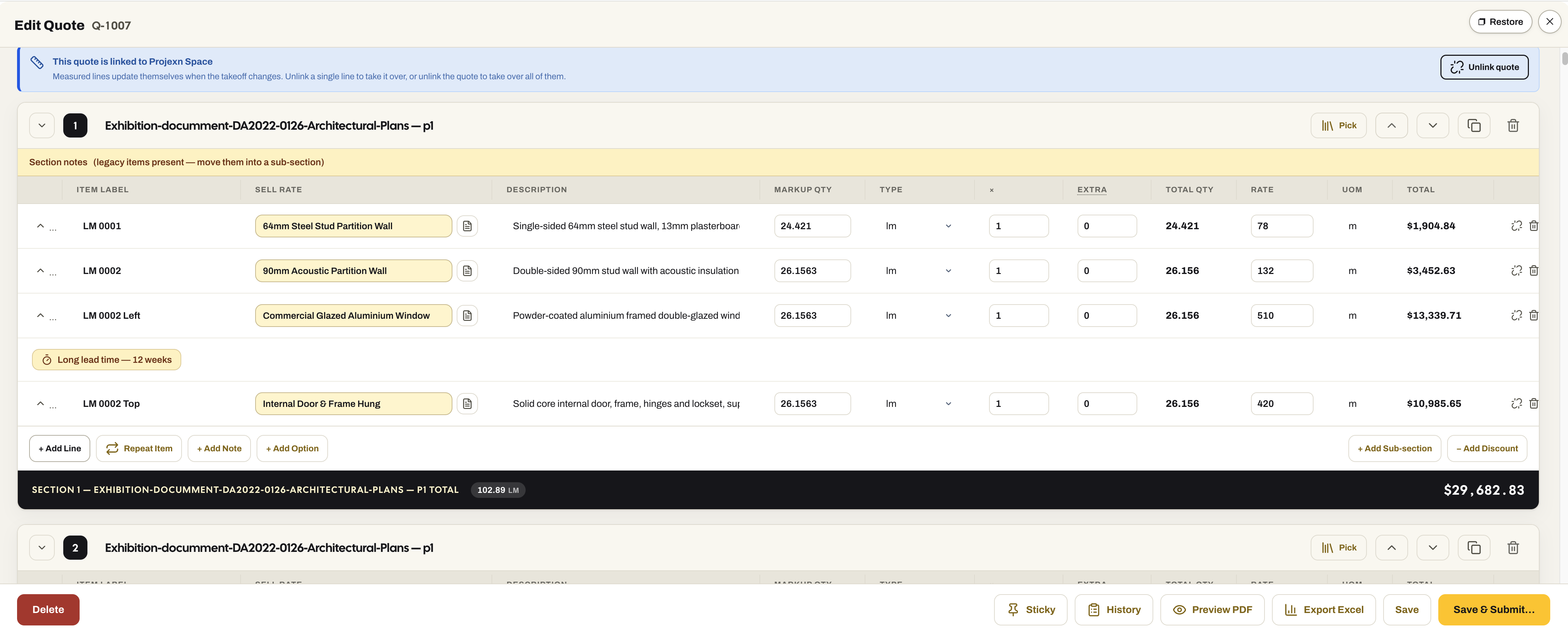Click the Section notes bar
Image resolution: width=1568 pixels, height=629 pixels.
click(x=778, y=162)
